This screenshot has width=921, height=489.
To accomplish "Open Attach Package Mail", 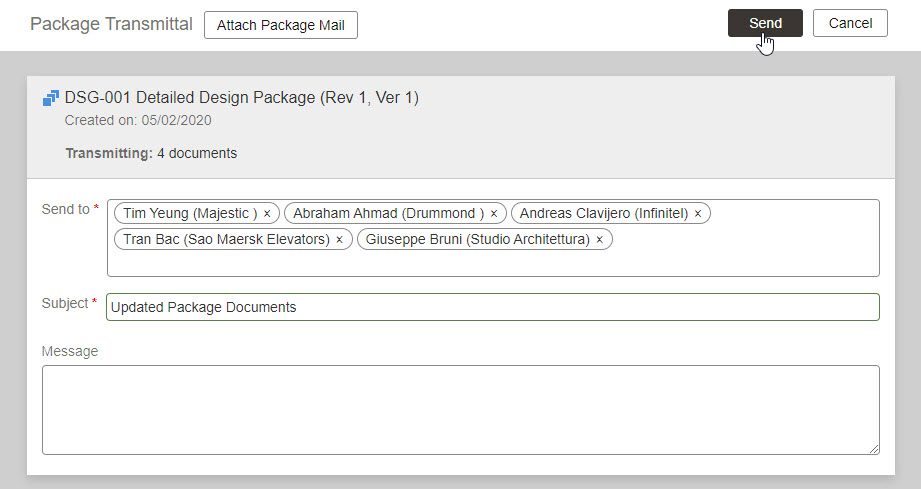I will click(281, 25).
